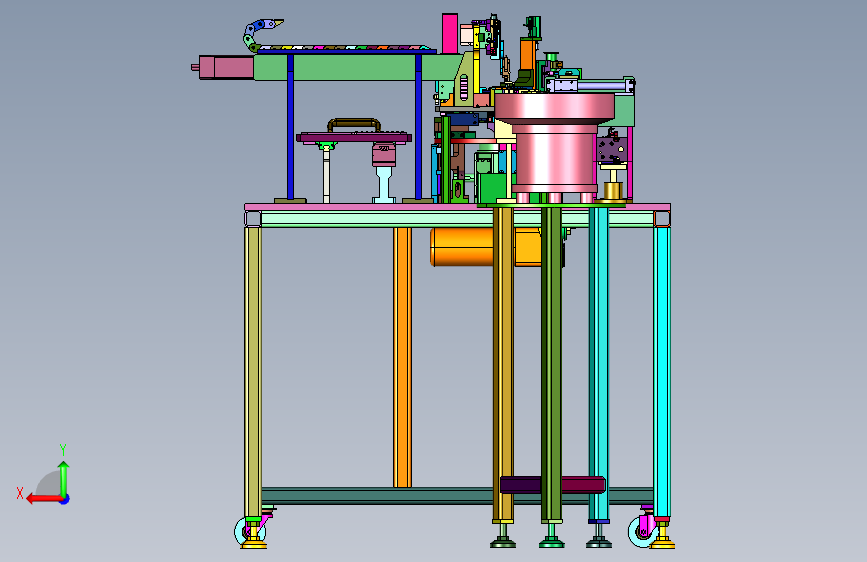The width and height of the screenshot is (867, 562).
Task: Click the blue origin ball of axis triad
Action: click(65, 499)
